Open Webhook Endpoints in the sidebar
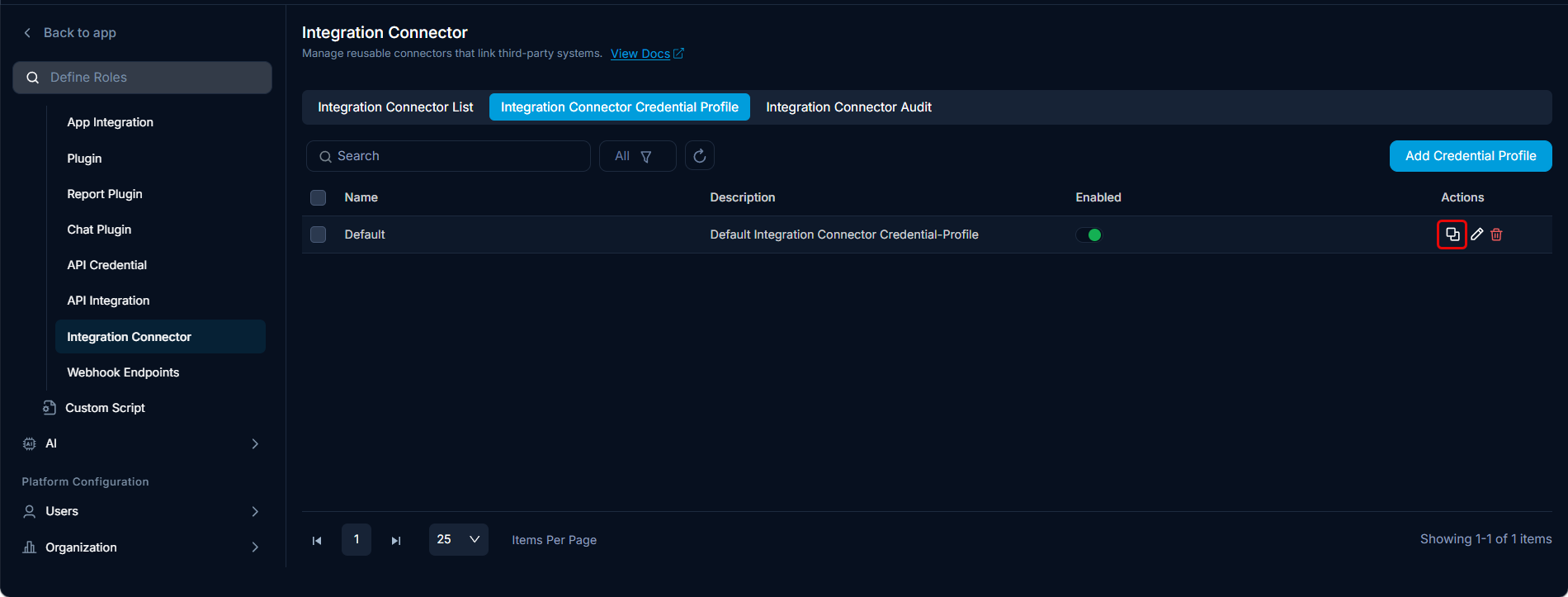 pyautogui.click(x=123, y=372)
